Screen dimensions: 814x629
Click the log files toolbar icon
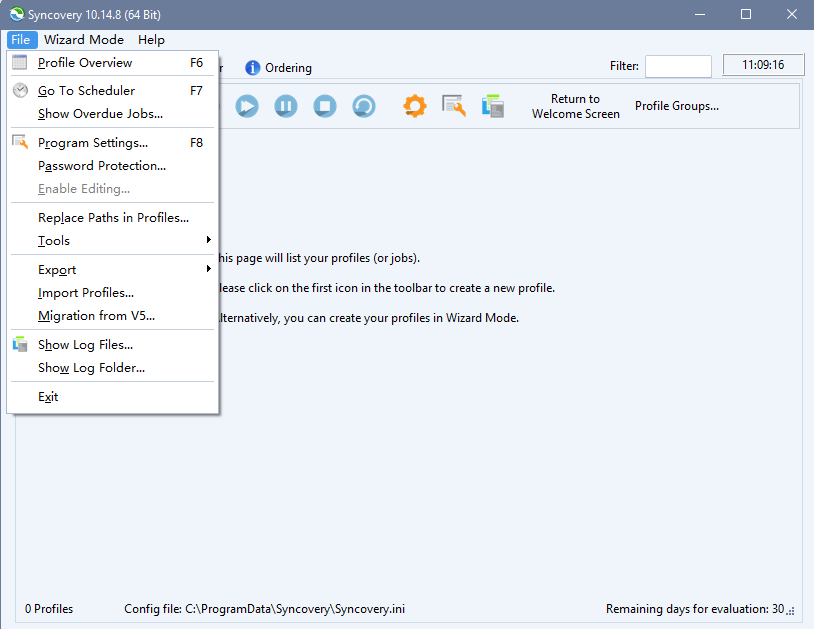click(492, 106)
